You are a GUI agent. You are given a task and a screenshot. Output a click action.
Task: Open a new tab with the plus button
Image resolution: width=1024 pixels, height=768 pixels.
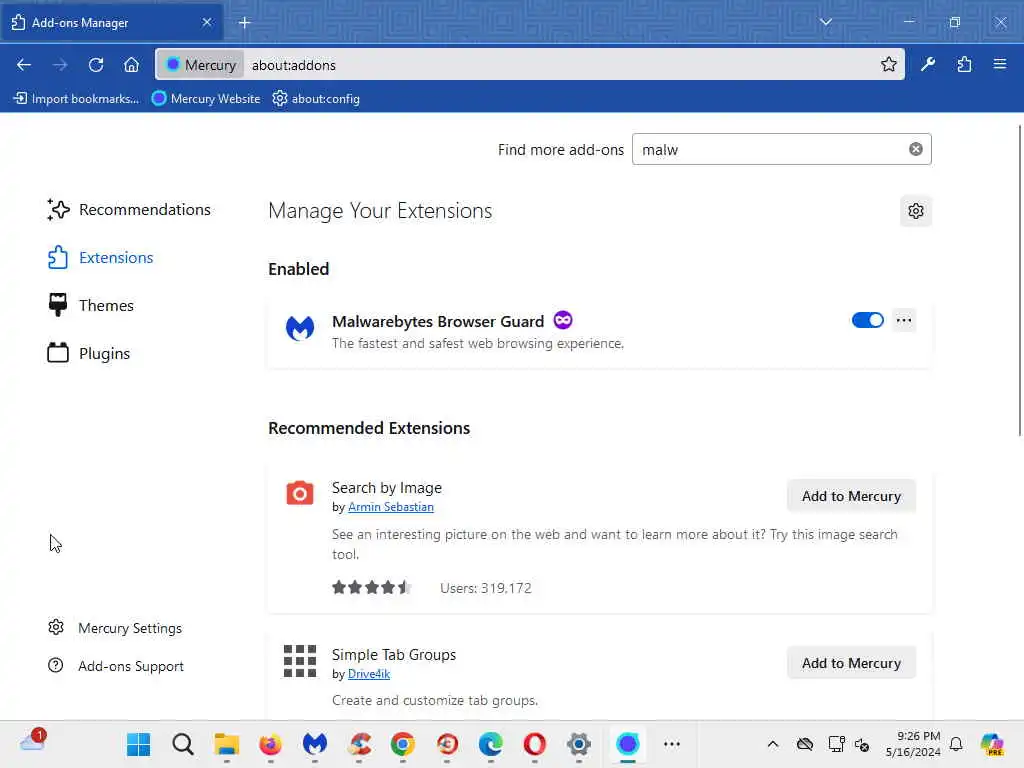pos(244,23)
